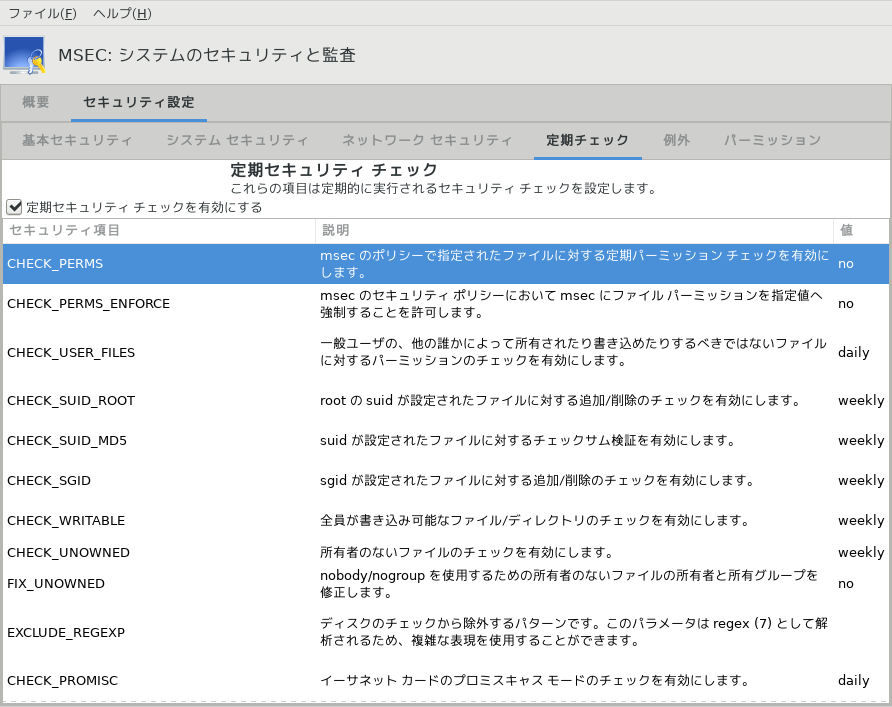Select the FIX_UNOWNED row
The height and width of the screenshot is (707, 892).
click(x=445, y=584)
